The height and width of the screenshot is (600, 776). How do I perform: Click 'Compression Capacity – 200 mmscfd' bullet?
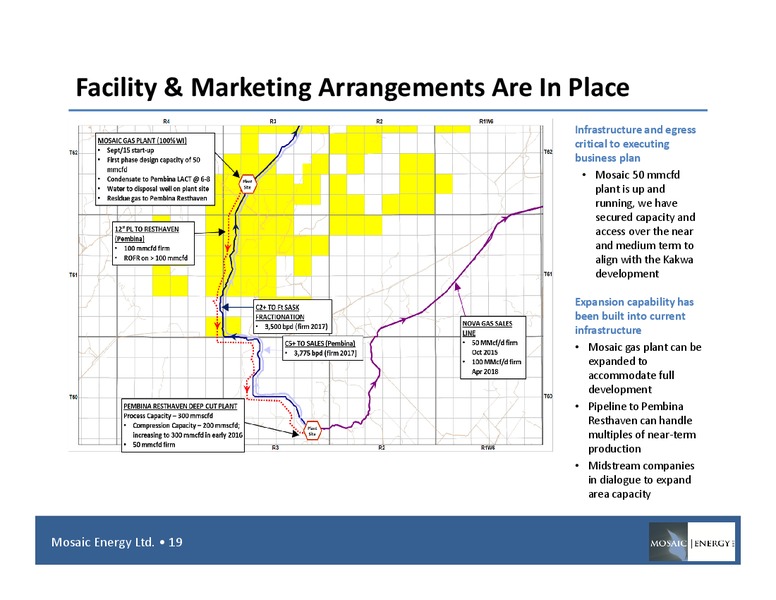187,430
